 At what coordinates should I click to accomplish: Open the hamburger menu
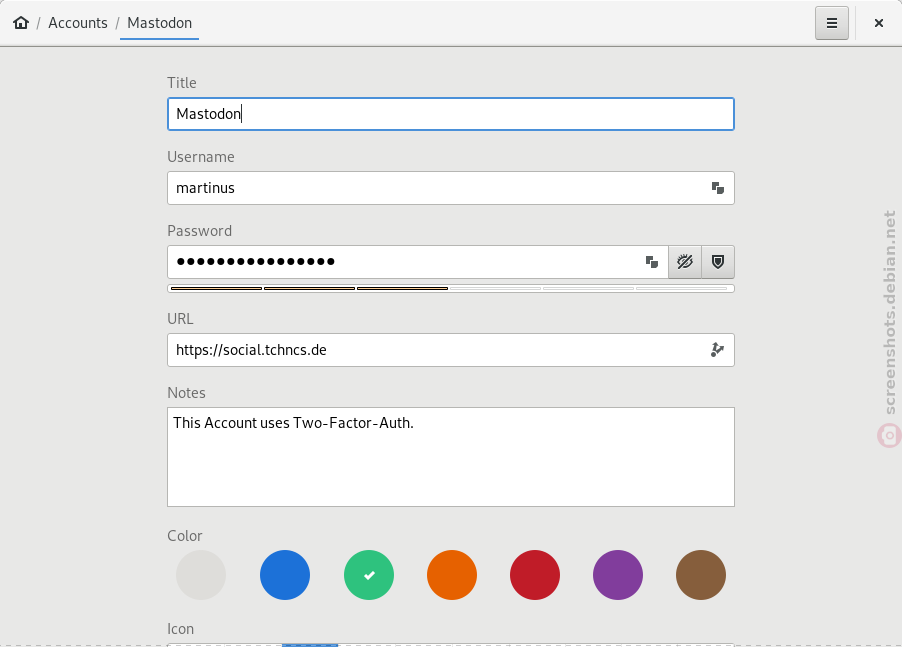coord(832,23)
